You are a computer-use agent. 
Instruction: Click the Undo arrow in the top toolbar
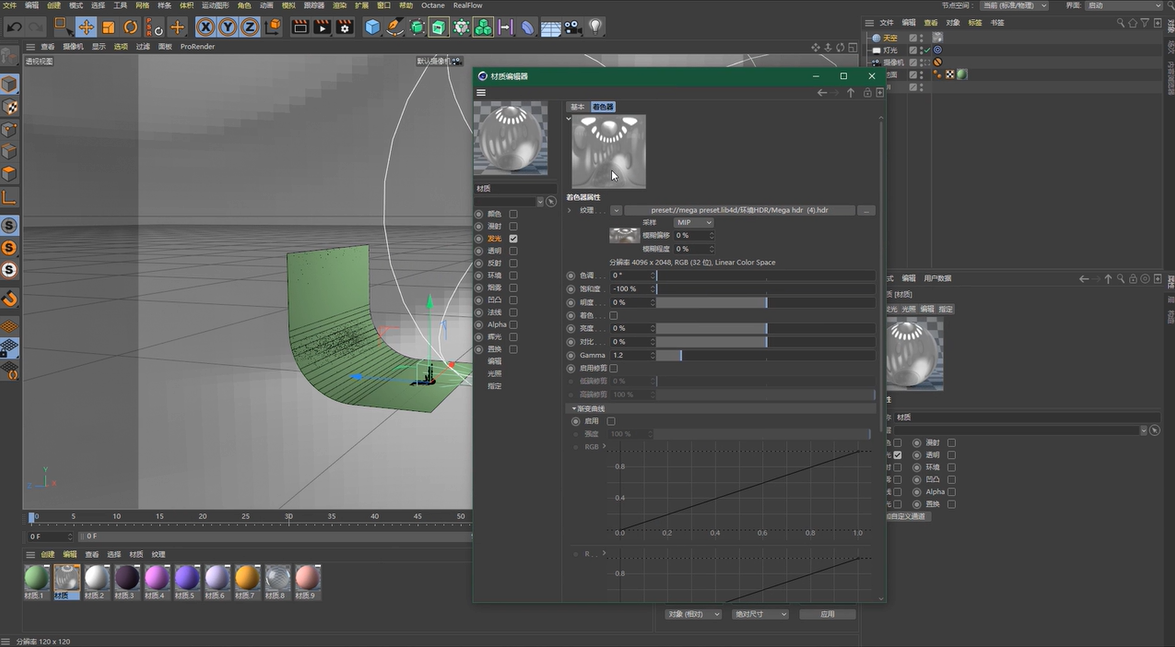point(13,27)
